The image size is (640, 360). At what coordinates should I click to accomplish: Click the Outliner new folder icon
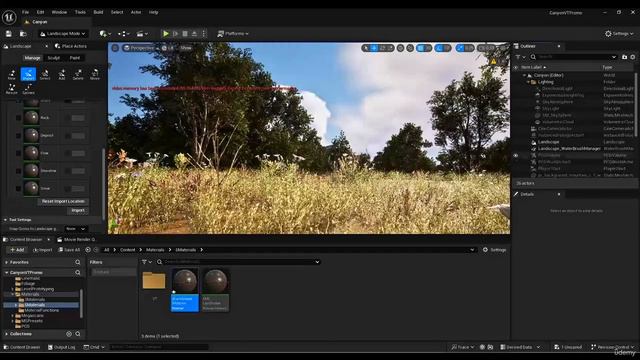tap(624, 57)
